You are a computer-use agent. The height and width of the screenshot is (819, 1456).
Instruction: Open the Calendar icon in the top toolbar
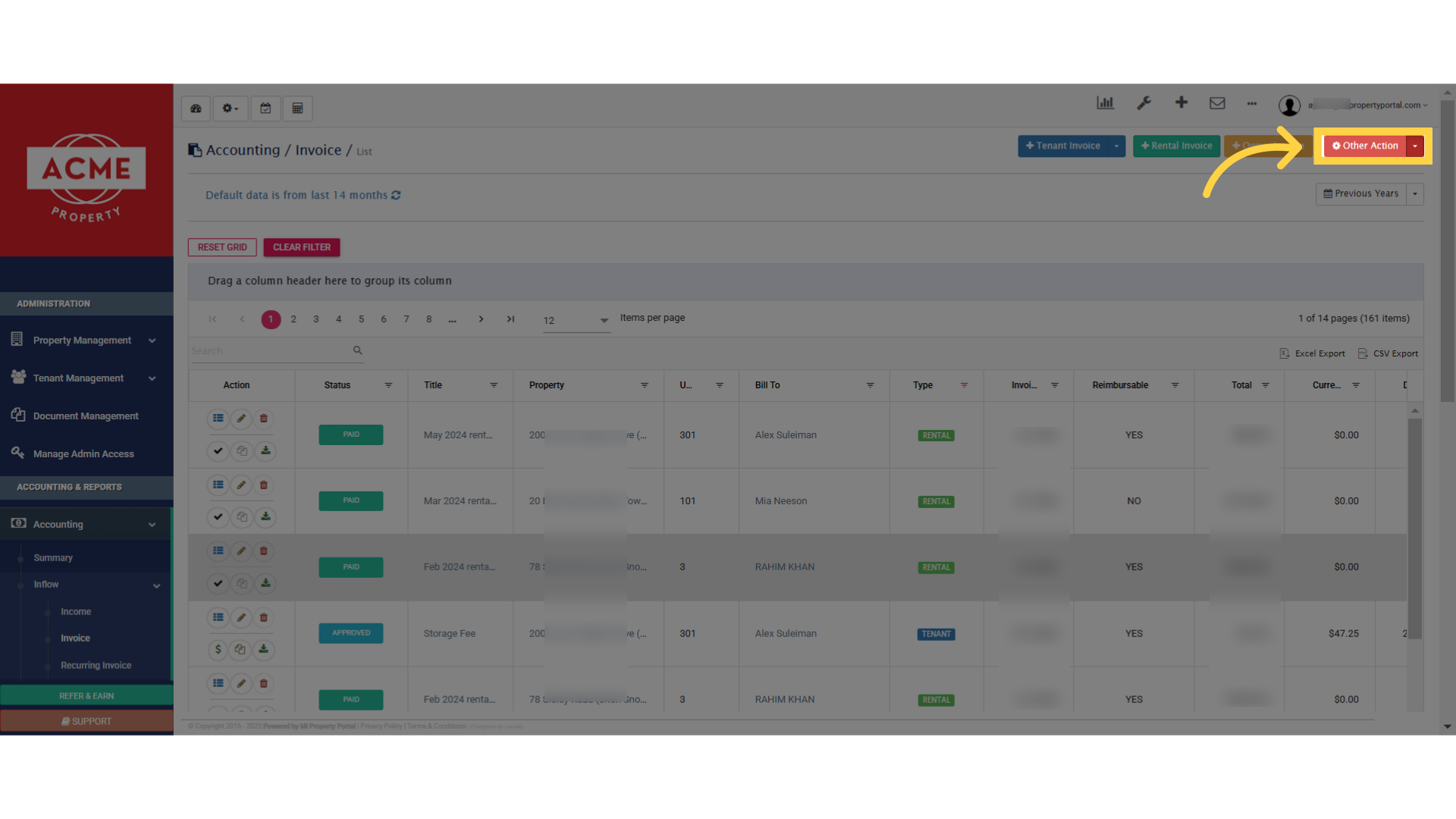(266, 108)
